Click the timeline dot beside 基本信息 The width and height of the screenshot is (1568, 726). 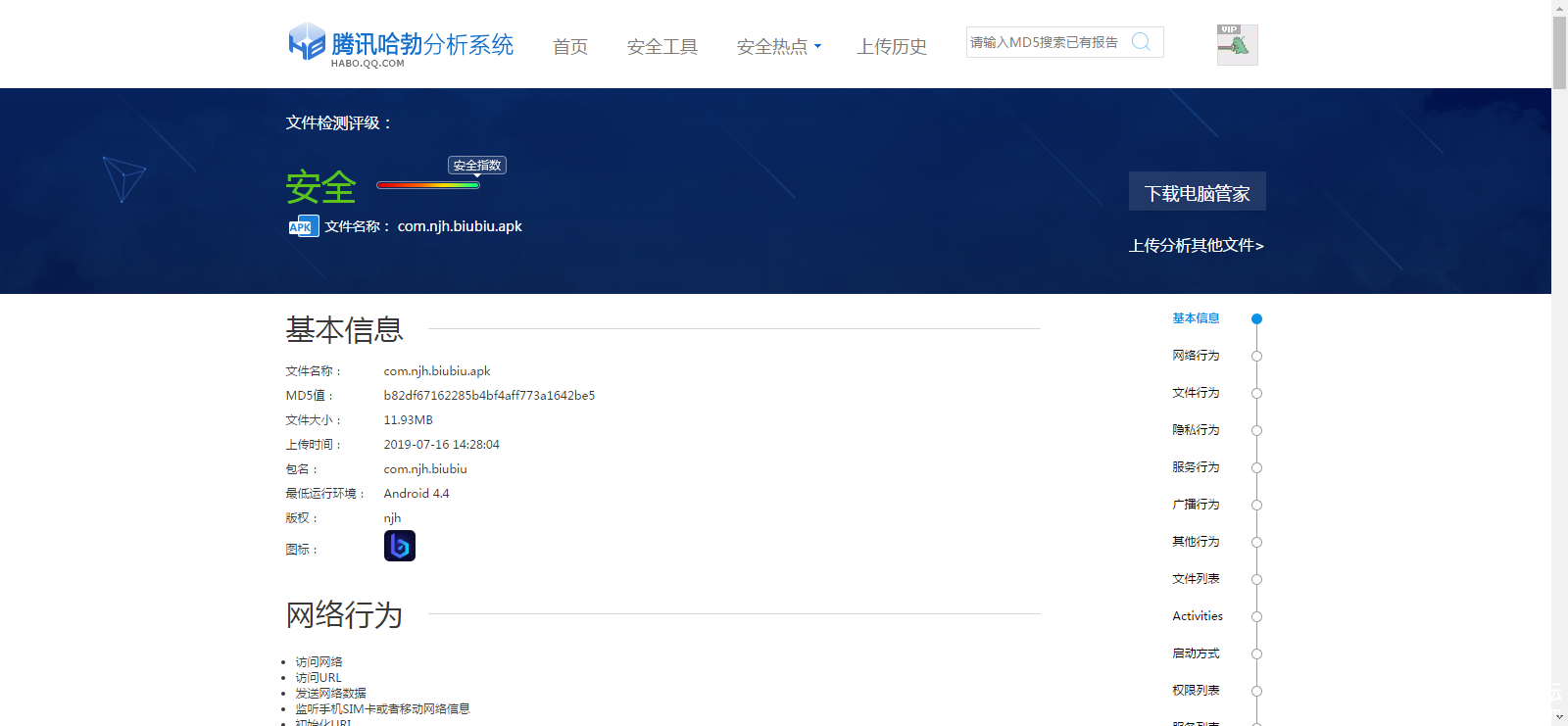[1256, 318]
